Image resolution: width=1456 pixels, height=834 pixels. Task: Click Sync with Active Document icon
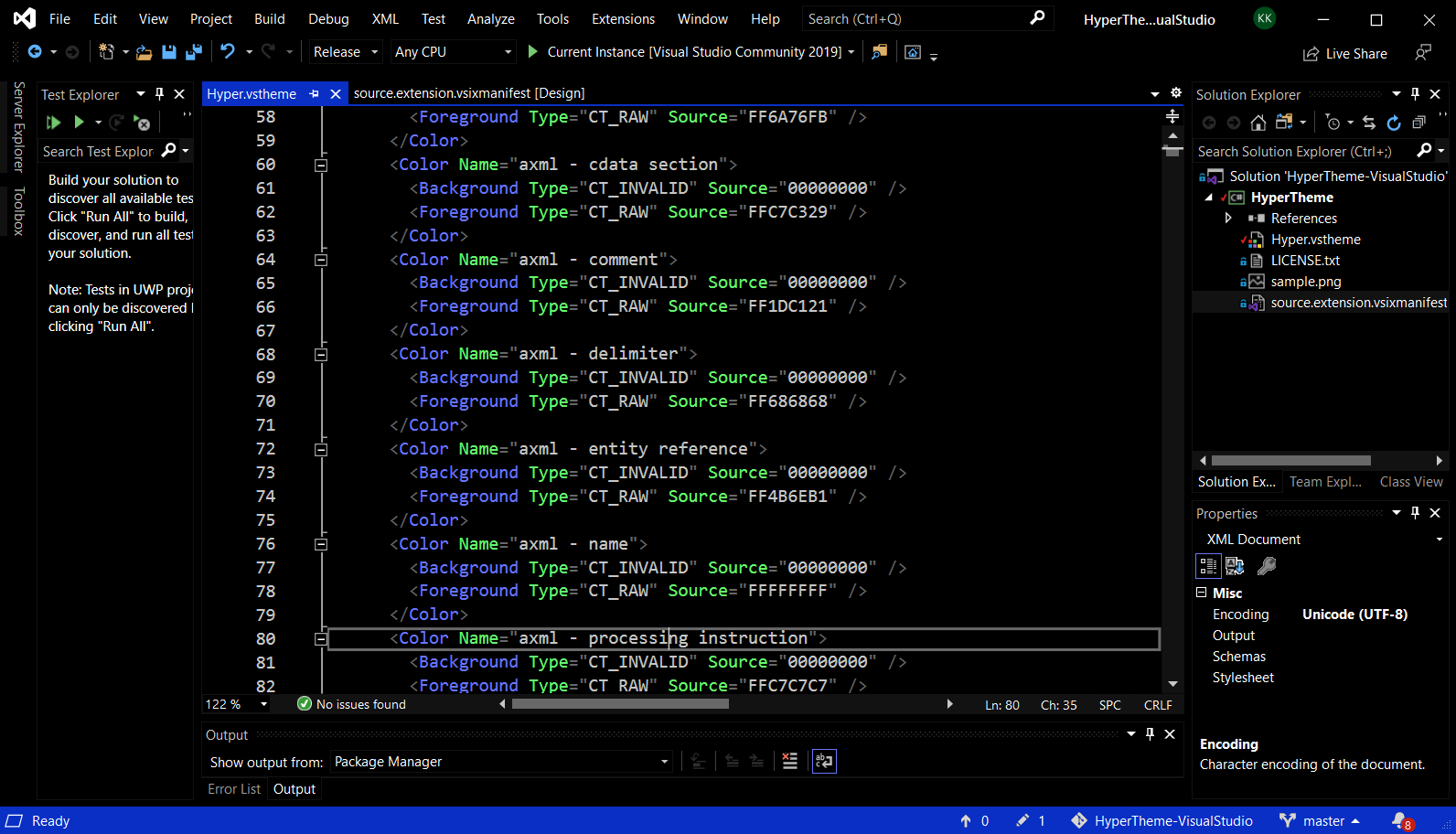[1368, 123]
